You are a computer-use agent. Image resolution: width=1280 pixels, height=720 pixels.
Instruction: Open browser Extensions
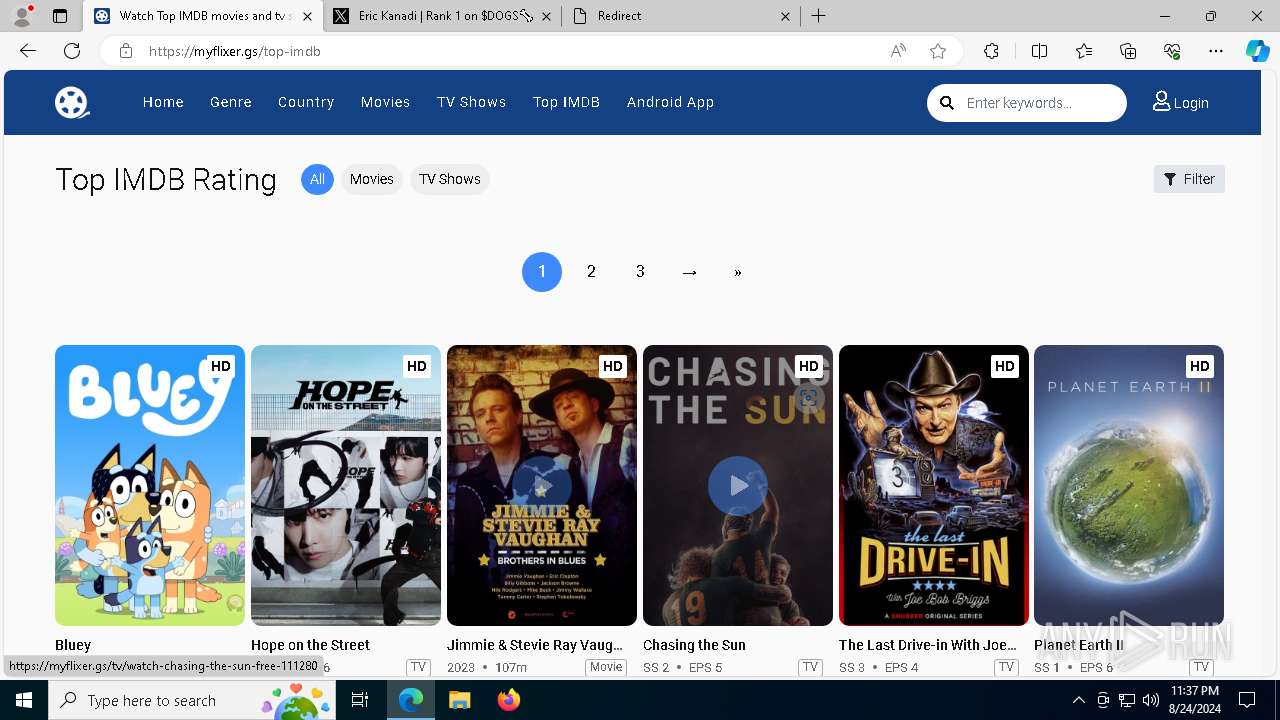pyautogui.click(x=991, y=51)
